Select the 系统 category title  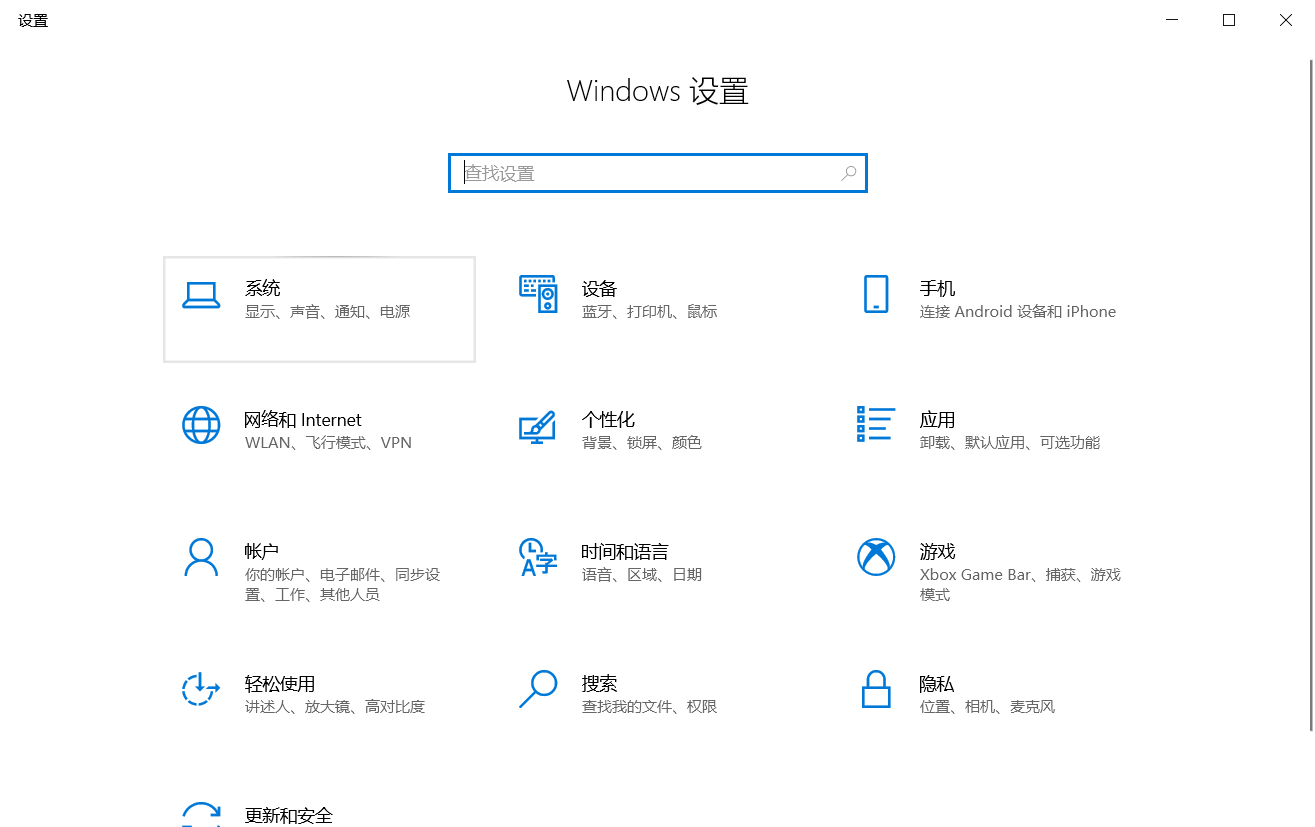(262, 288)
